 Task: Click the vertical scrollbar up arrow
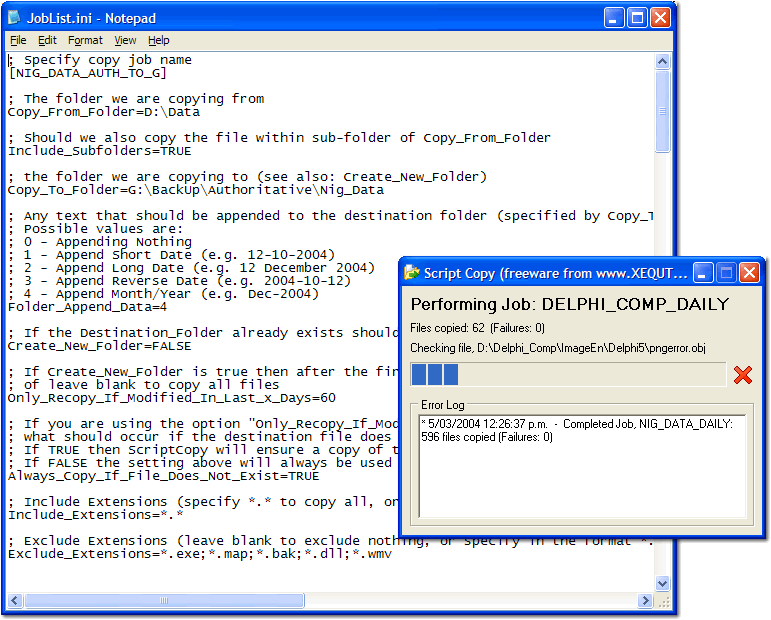[x=662, y=61]
